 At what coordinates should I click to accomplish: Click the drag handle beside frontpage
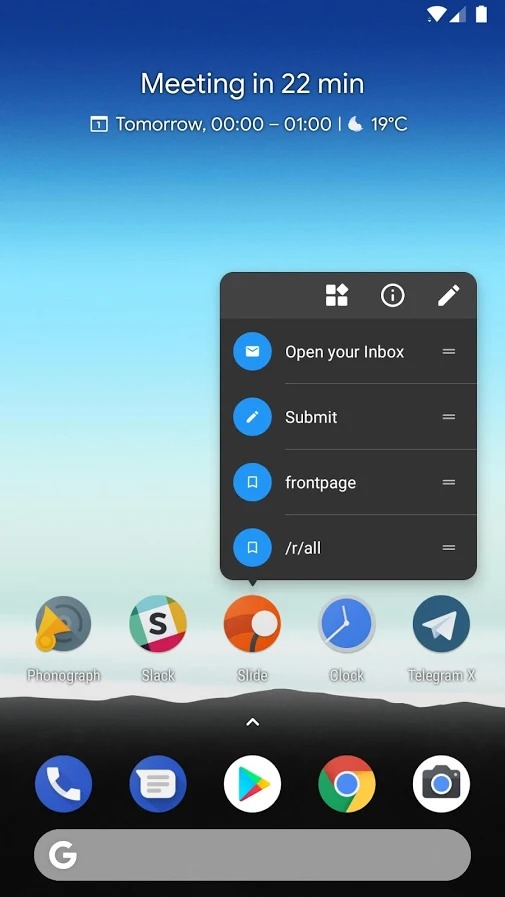pyautogui.click(x=449, y=482)
